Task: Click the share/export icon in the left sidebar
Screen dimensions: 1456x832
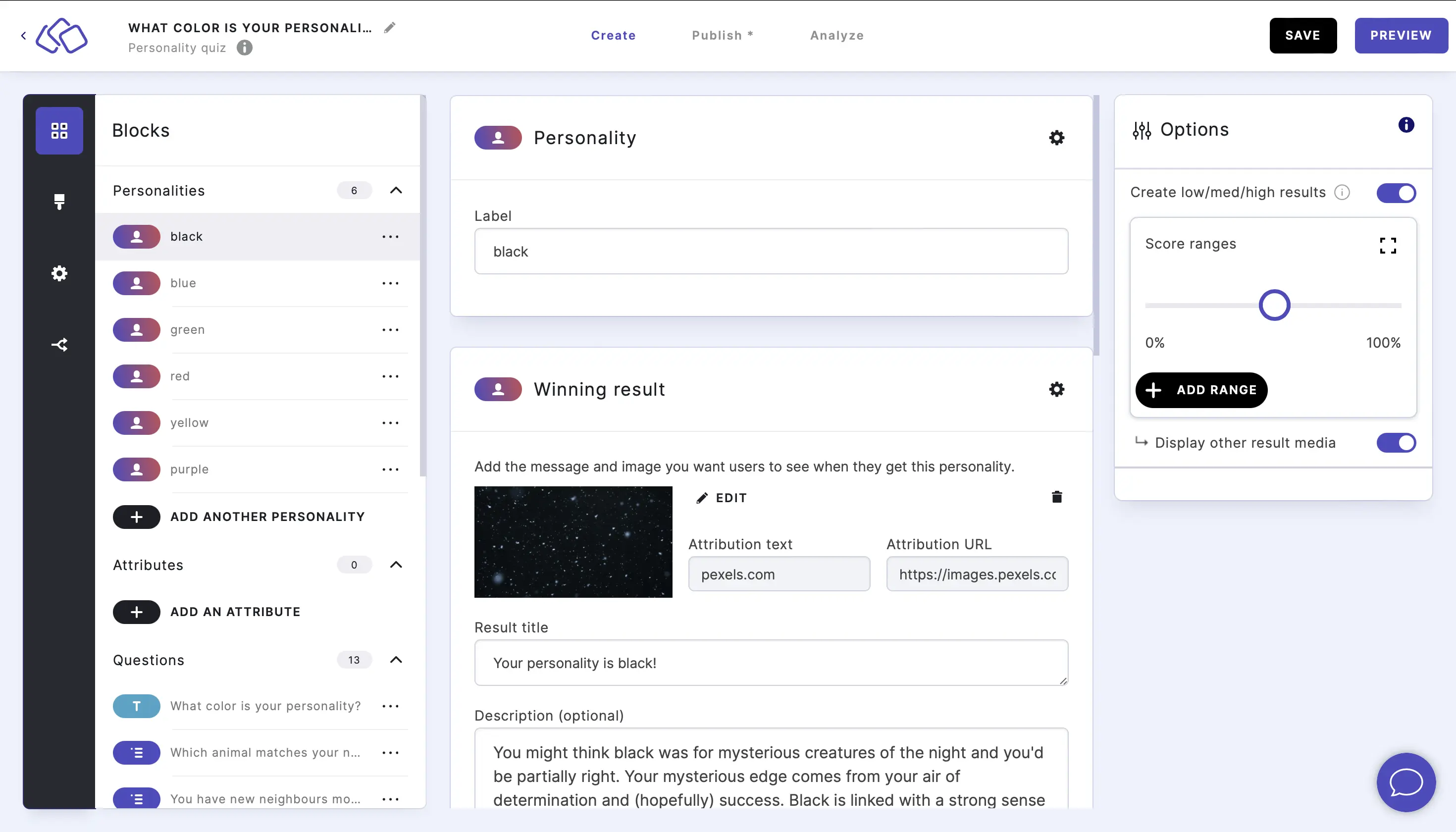Action: point(59,344)
